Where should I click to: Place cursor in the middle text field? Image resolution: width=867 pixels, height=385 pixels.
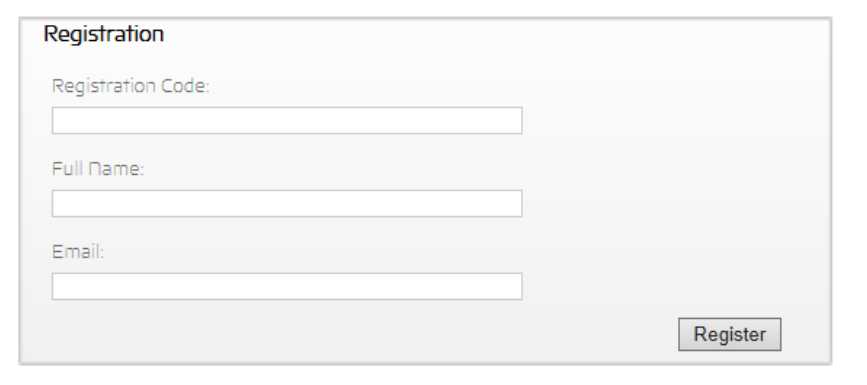click(287, 204)
